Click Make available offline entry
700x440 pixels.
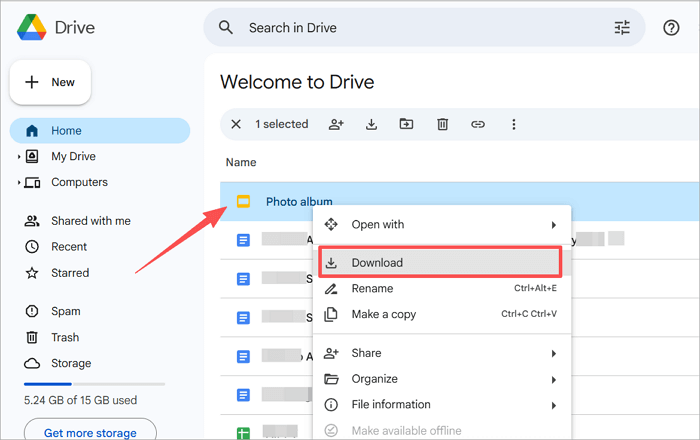click(x=442, y=430)
